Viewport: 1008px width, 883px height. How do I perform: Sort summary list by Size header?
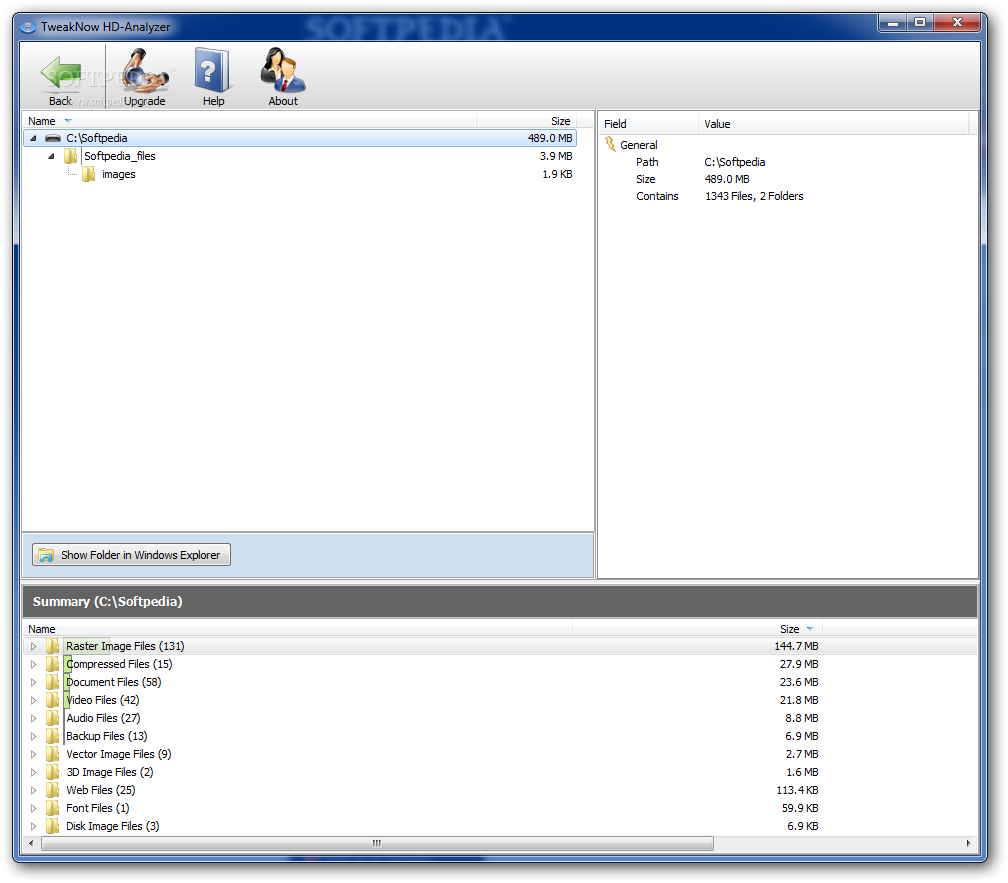[698, 629]
